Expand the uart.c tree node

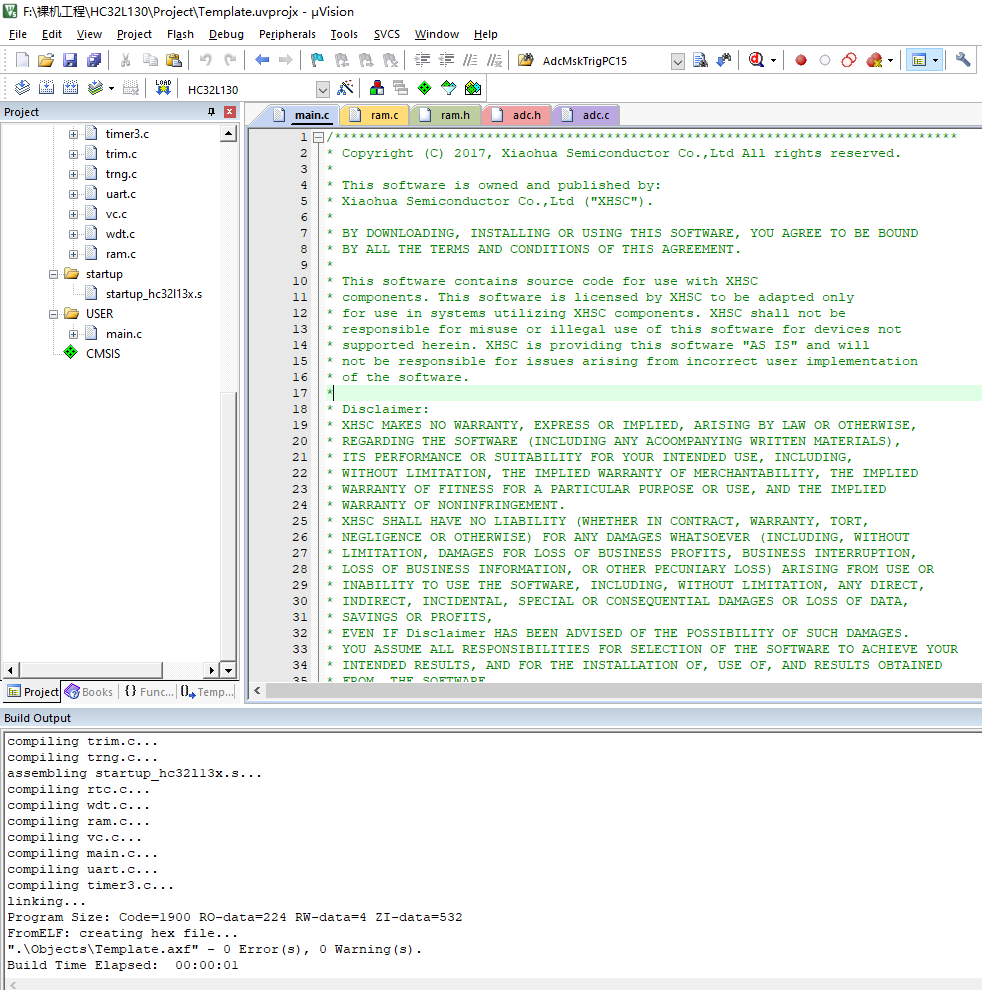tap(73, 194)
